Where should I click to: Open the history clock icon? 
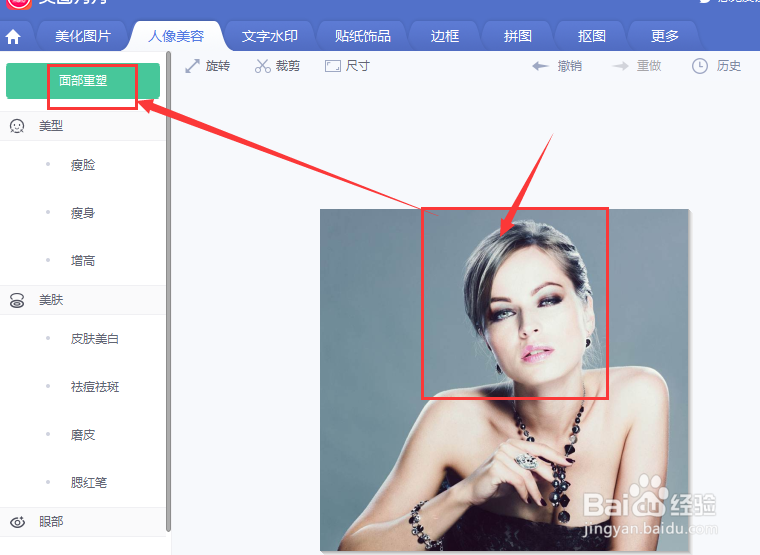[x=699, y=66]
